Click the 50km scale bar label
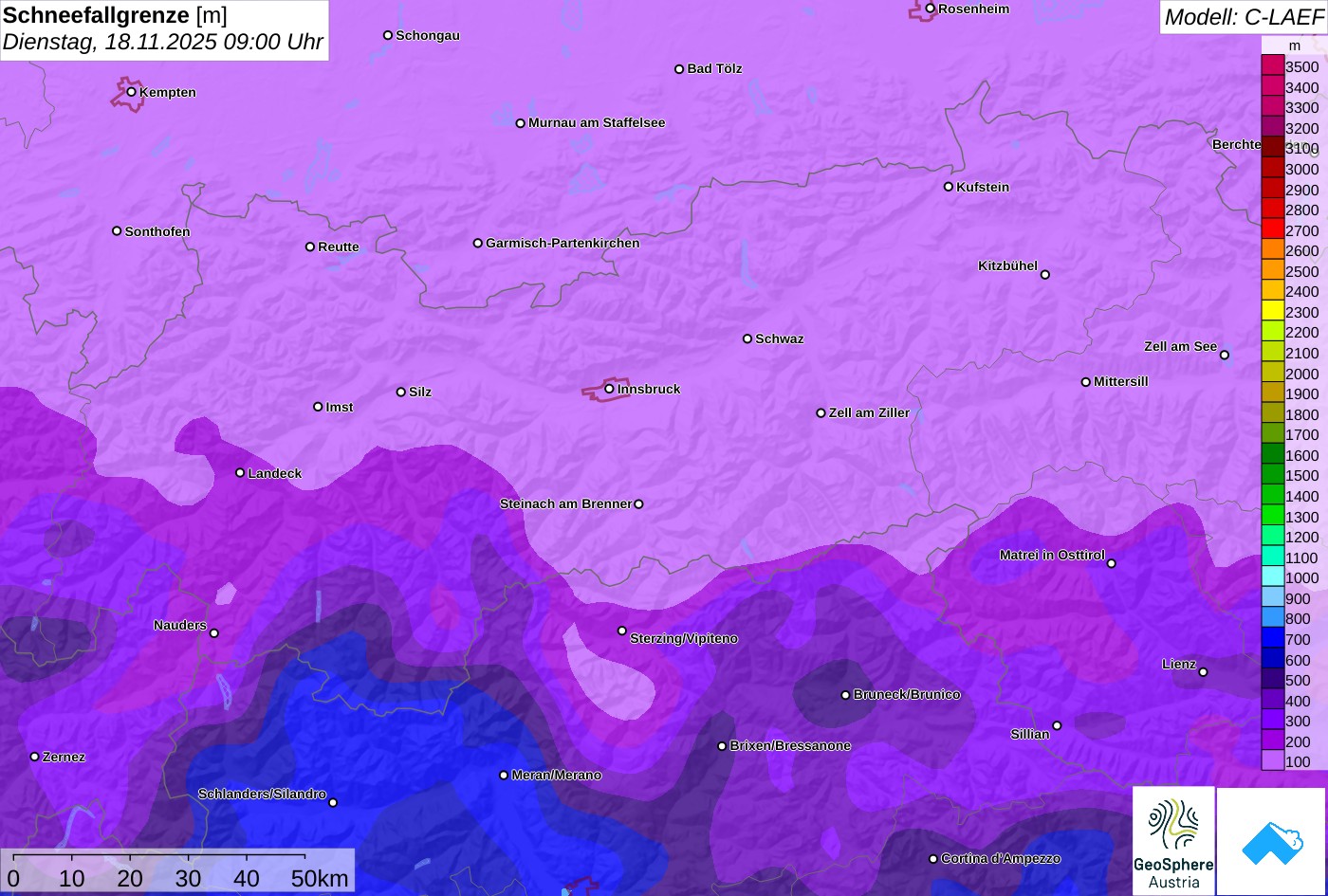 click(320, 879)
